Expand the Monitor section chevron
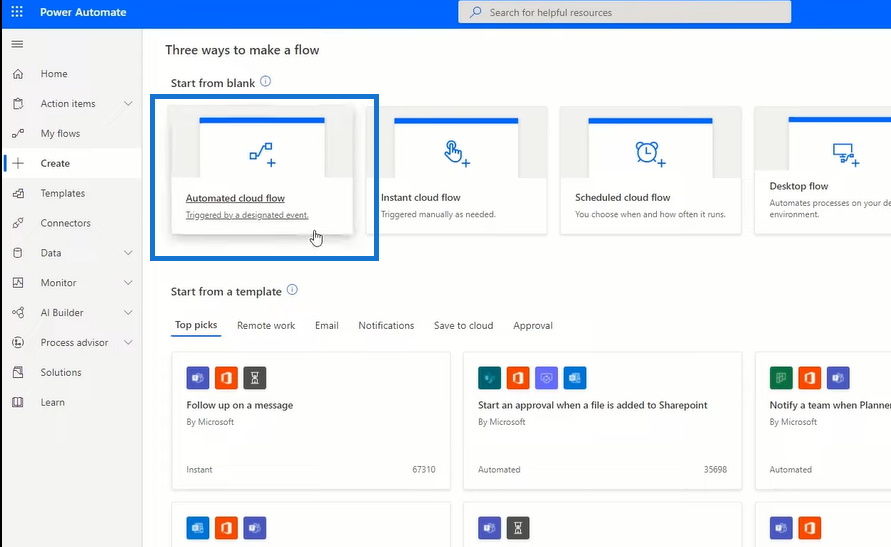The height and width of the screenshot is (547, 891). [x=128, y=283]
